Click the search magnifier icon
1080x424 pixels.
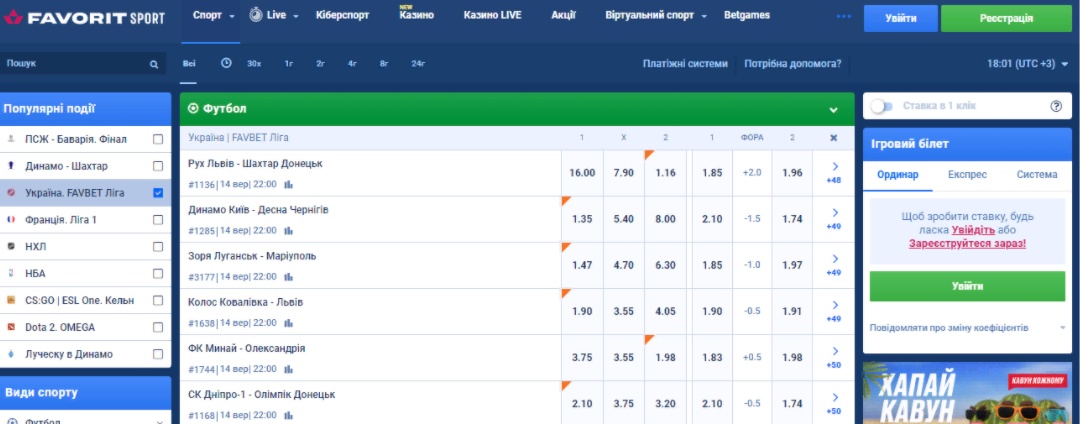coord(154,64)
